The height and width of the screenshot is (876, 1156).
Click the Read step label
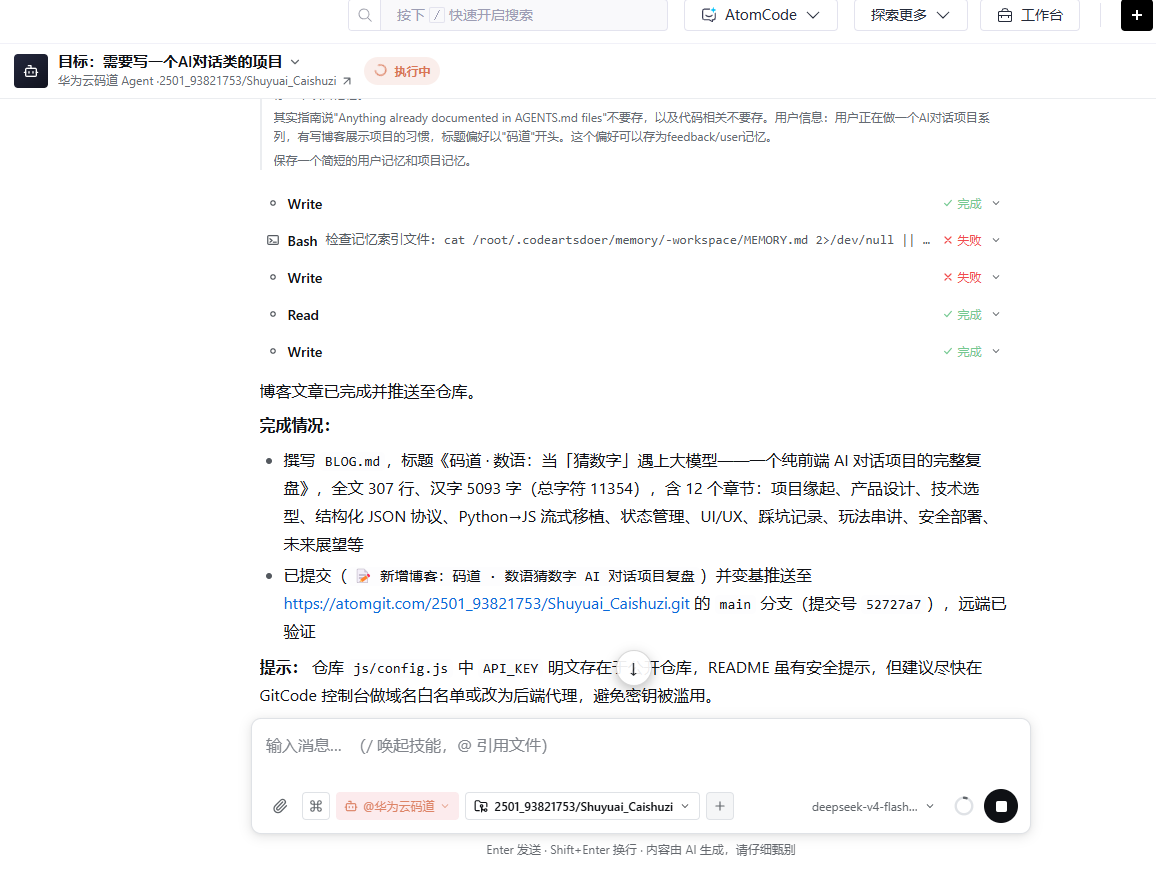click(303, 315)
